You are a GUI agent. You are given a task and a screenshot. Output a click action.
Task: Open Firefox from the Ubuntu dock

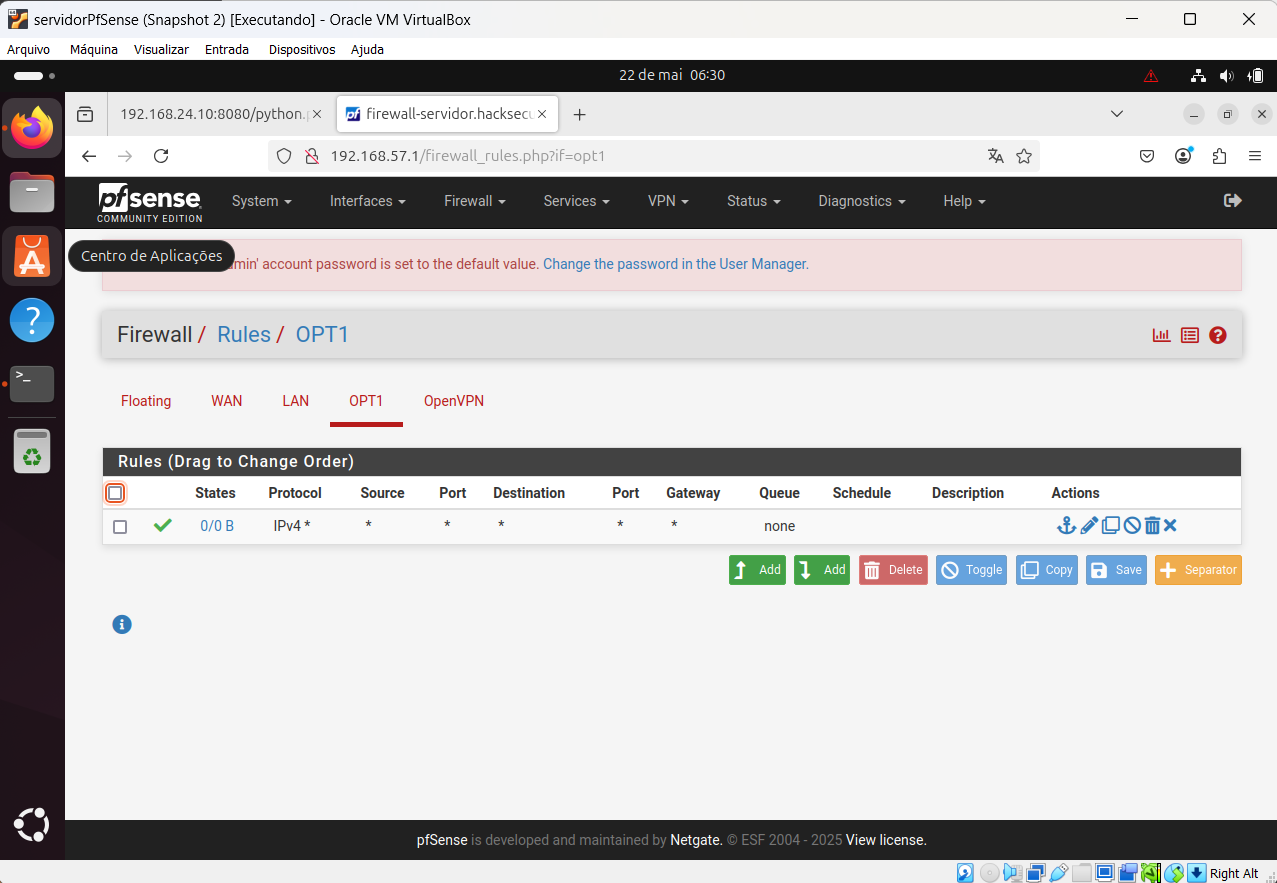[x=32, y=127]
